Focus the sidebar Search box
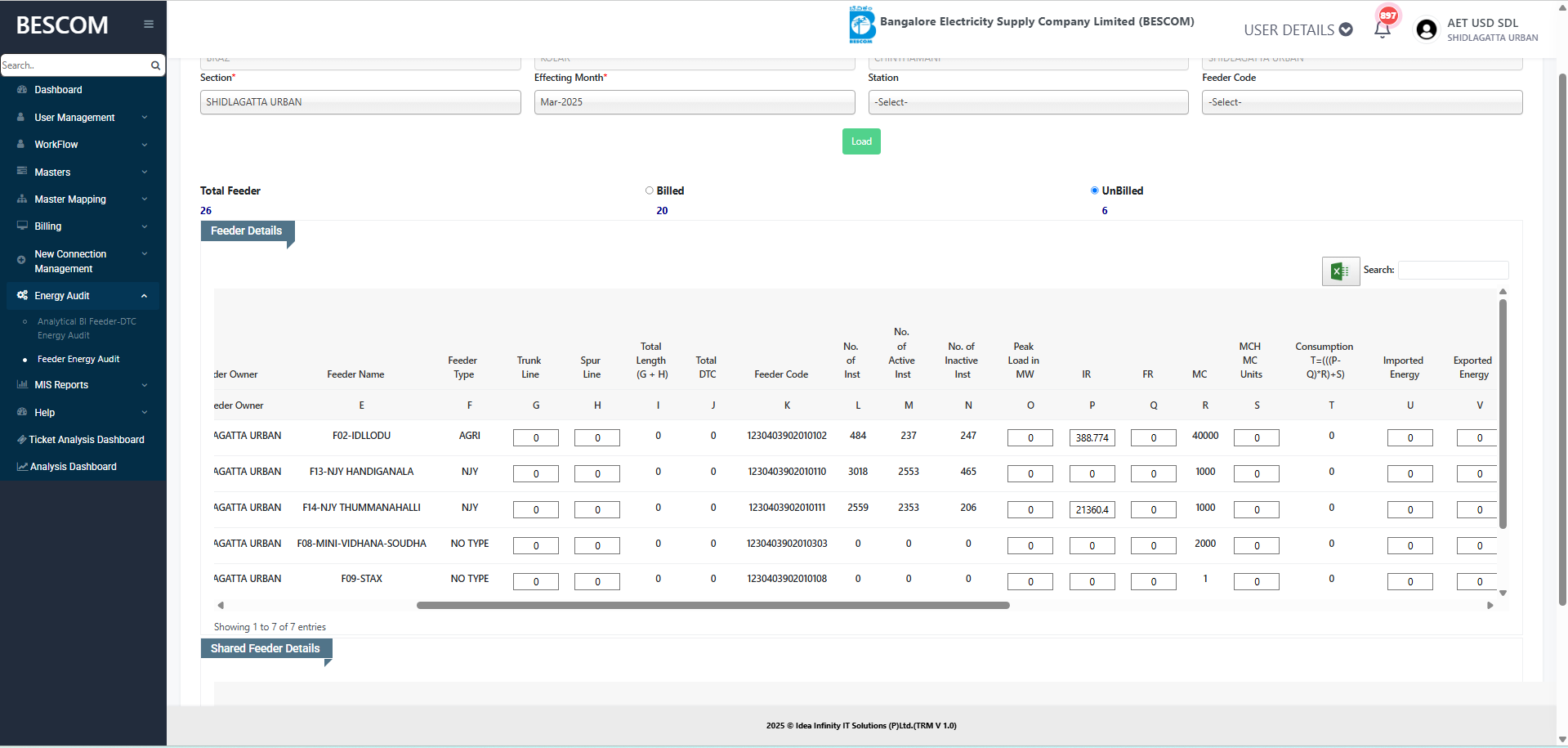 click(x=75, y=65)
